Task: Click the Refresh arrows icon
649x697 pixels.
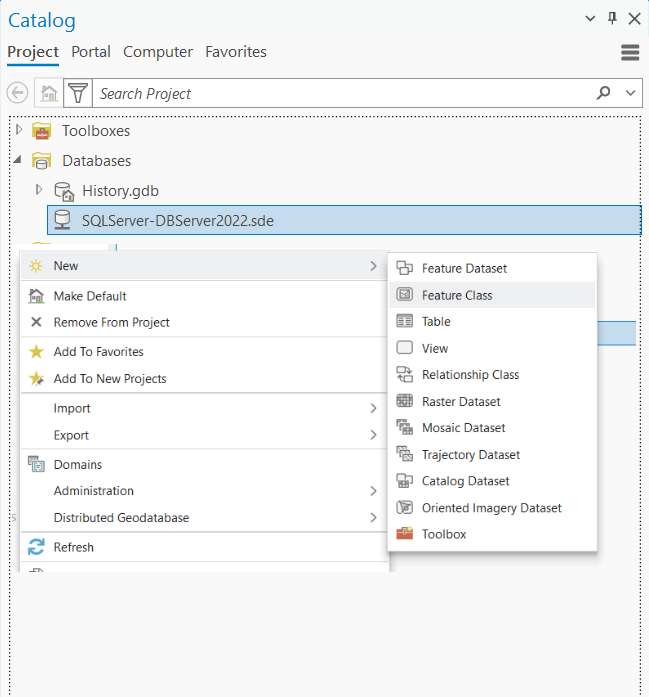Action: (36, 547)
